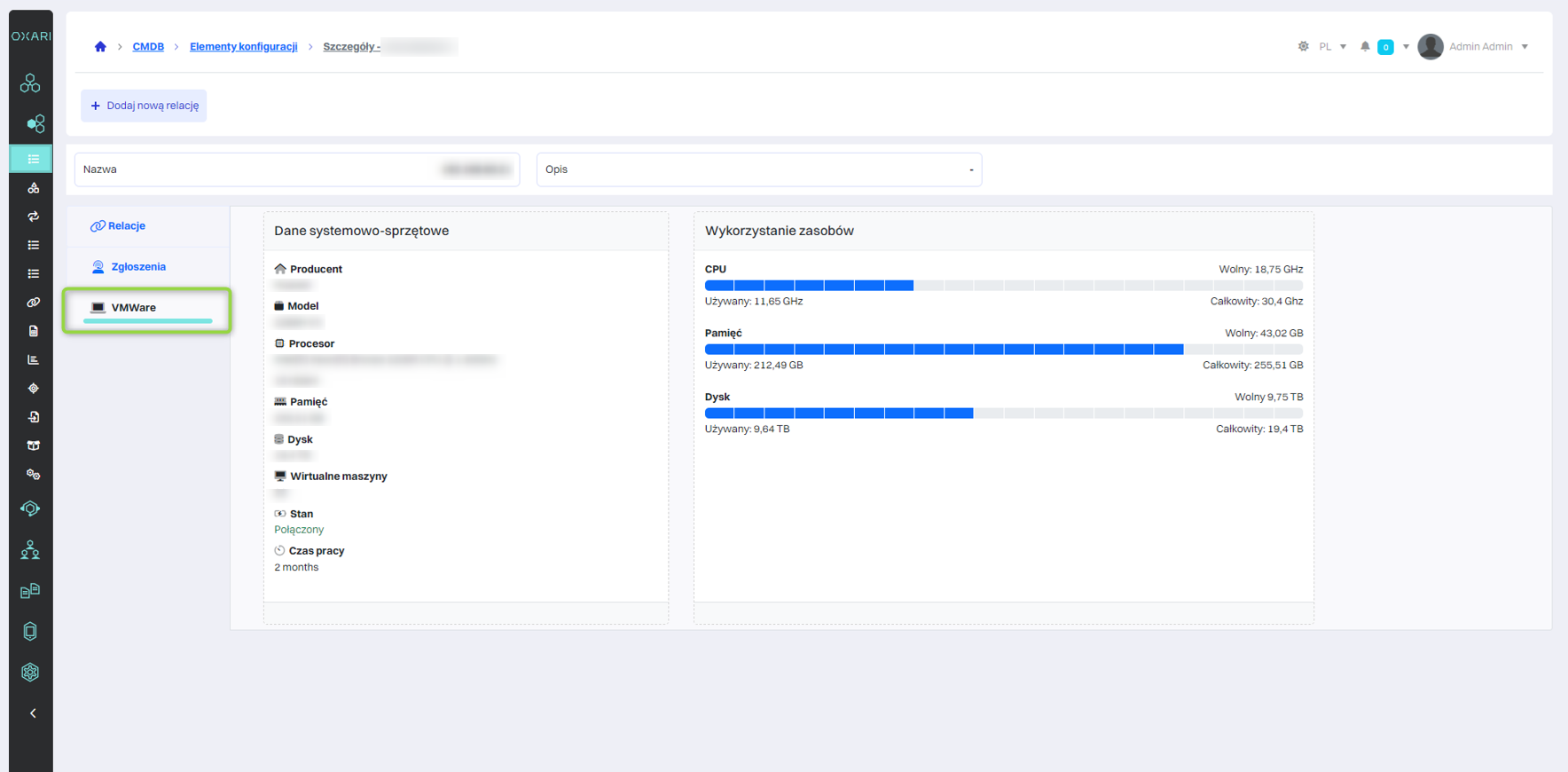1568x772 pixels.
Task: Click the Pamięć usage progress bar
Action: click(x=1003, y=350)
